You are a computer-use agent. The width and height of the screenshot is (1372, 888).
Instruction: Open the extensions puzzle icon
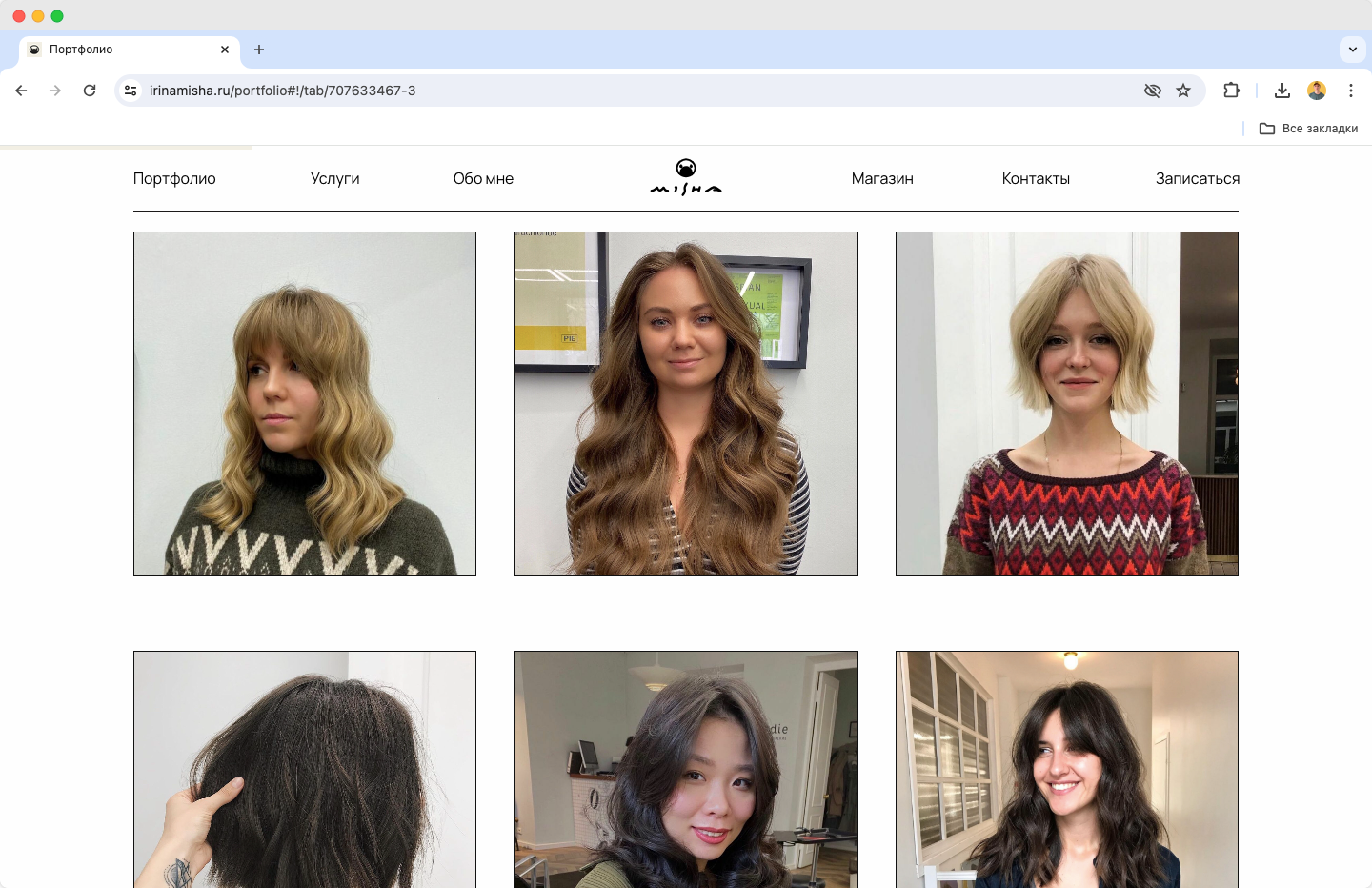click(1231, 91)
